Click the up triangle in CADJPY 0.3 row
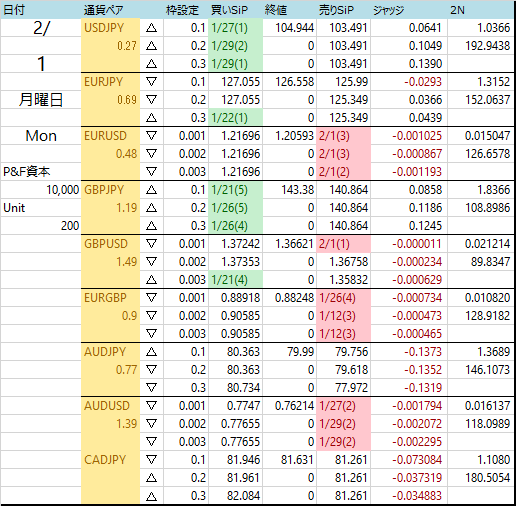 [152, 496]
